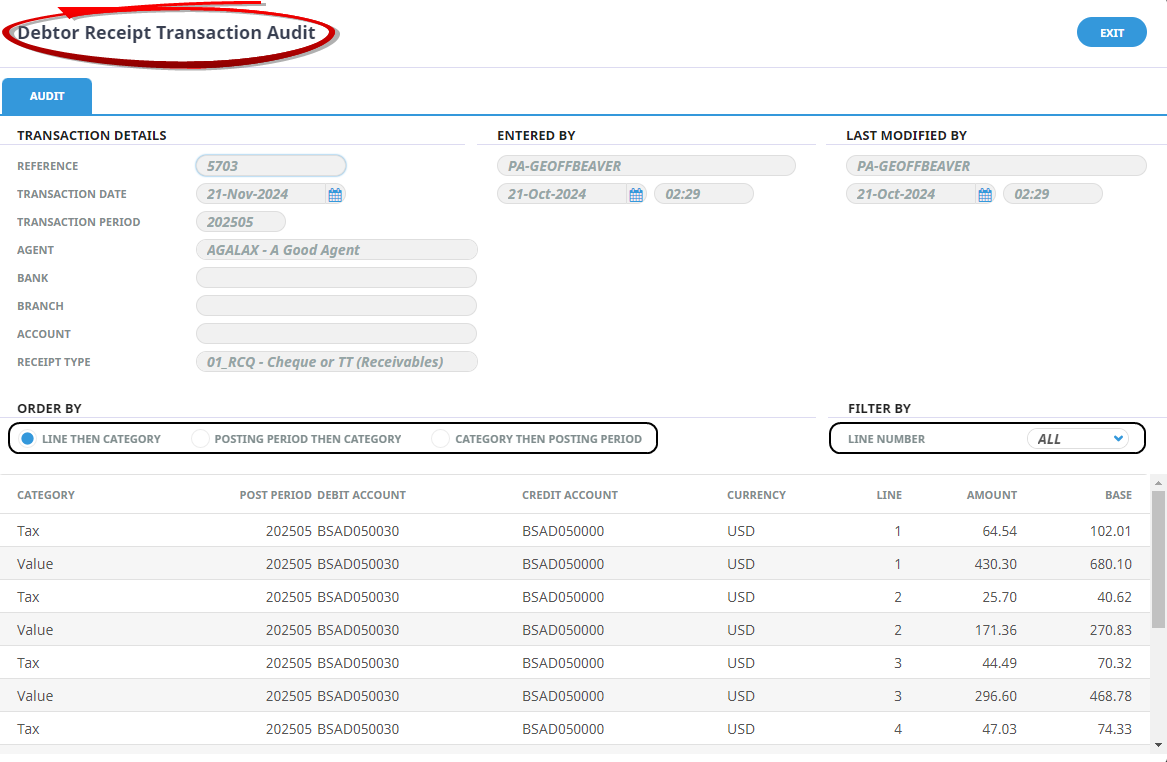Screen dimensions: 1167x762
Task: Open the Last Modified By date calendar icon
Action: click(x=985, y=195)
